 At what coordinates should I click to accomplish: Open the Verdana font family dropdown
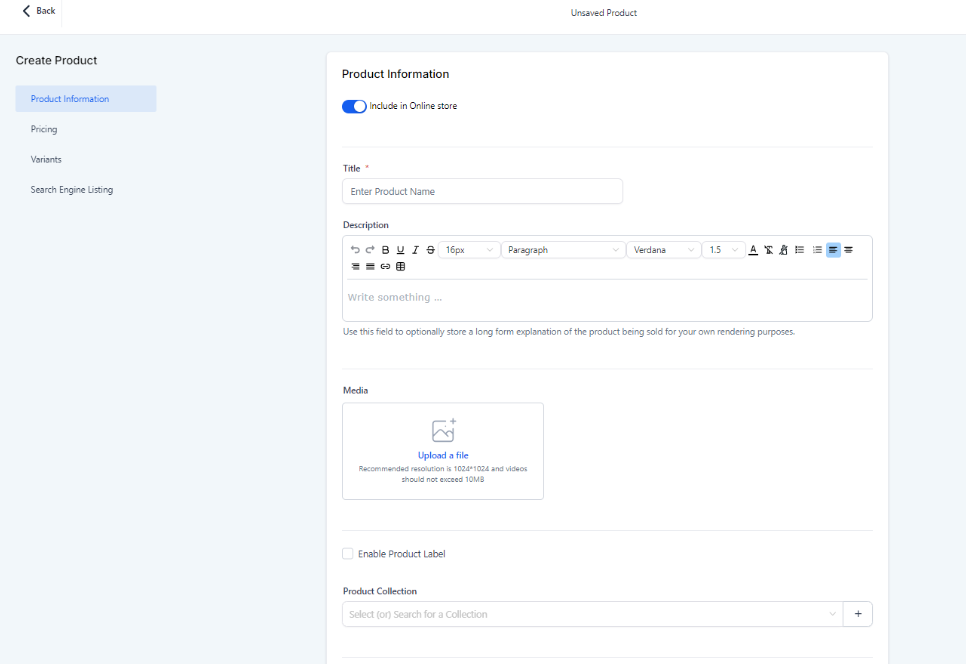click(x=664, y=250)
